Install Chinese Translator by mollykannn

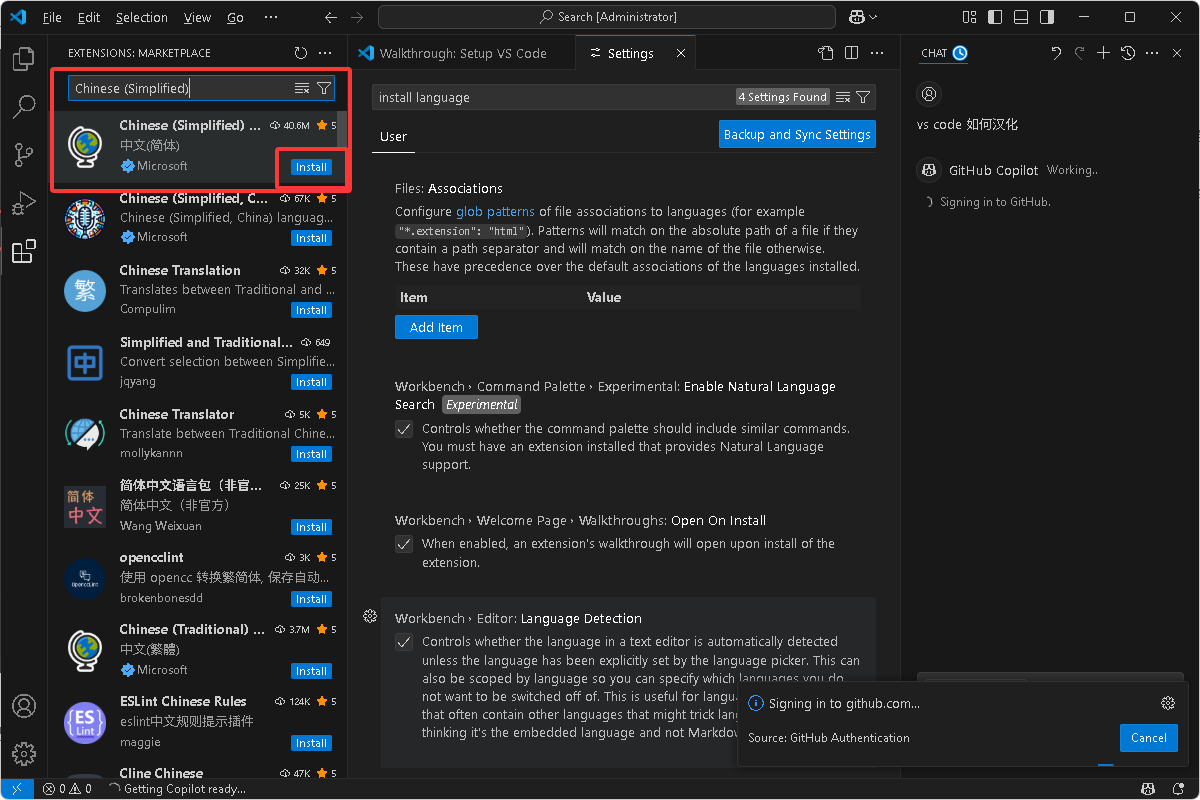(311, 454)
